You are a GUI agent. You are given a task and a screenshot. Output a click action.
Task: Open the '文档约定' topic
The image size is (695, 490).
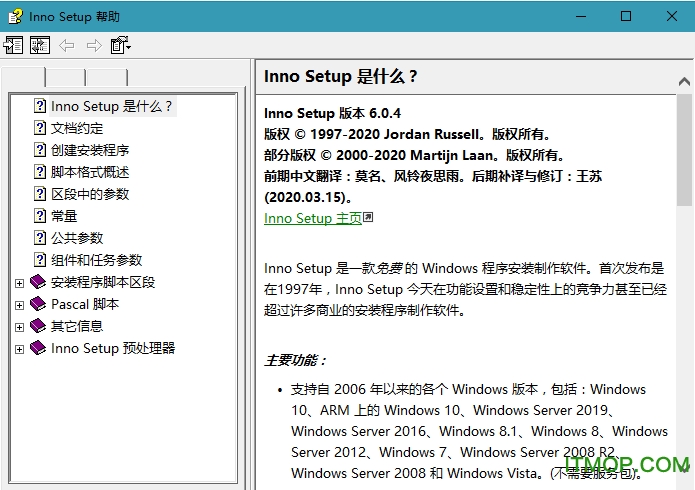(x=77, y=128)
